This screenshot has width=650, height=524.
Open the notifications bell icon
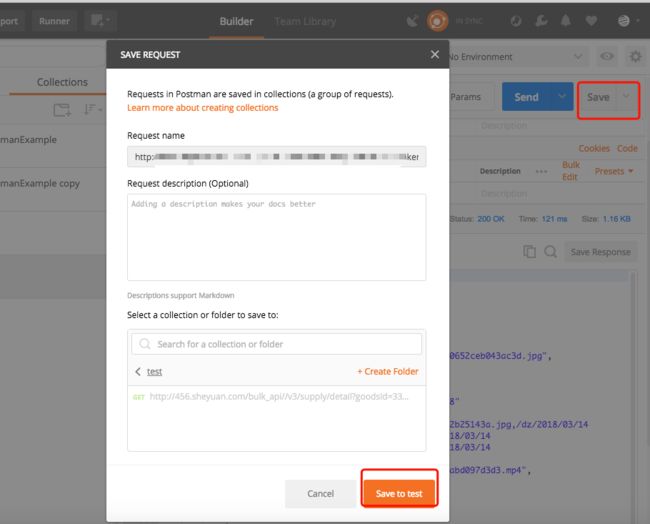click(566, 21)
